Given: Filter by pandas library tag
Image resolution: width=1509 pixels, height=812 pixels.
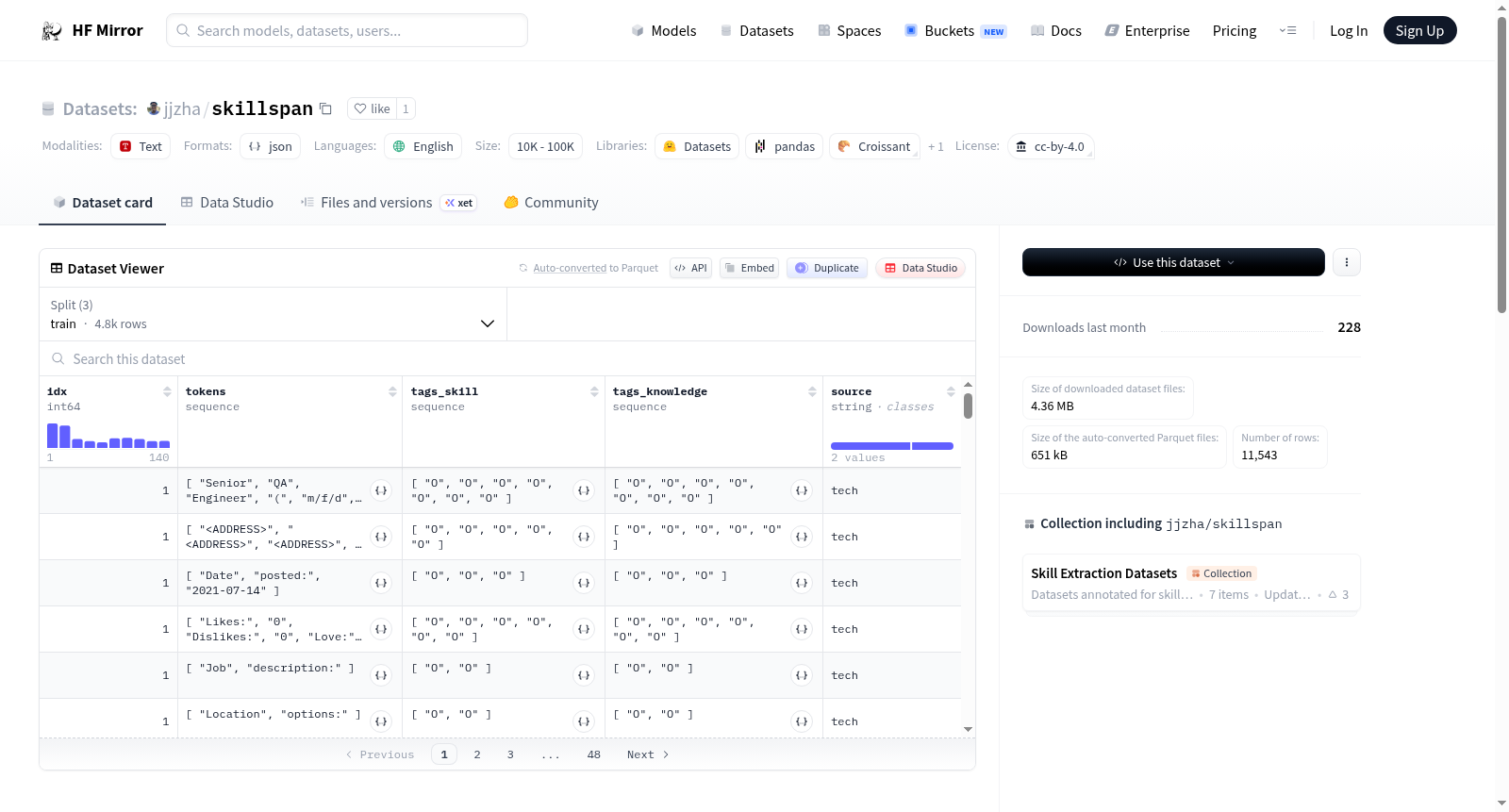Looking at the screenshot, I should [785, 146].
